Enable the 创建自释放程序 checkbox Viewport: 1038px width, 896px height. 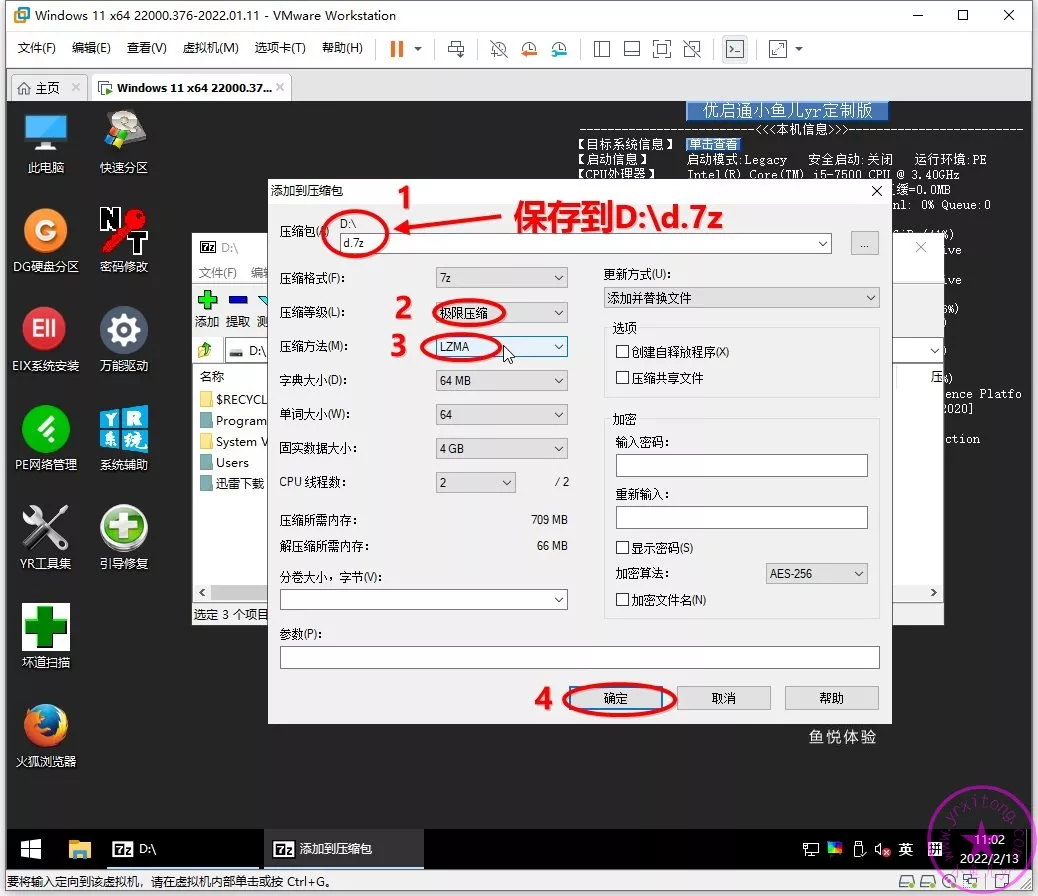(x=623, y=352)
